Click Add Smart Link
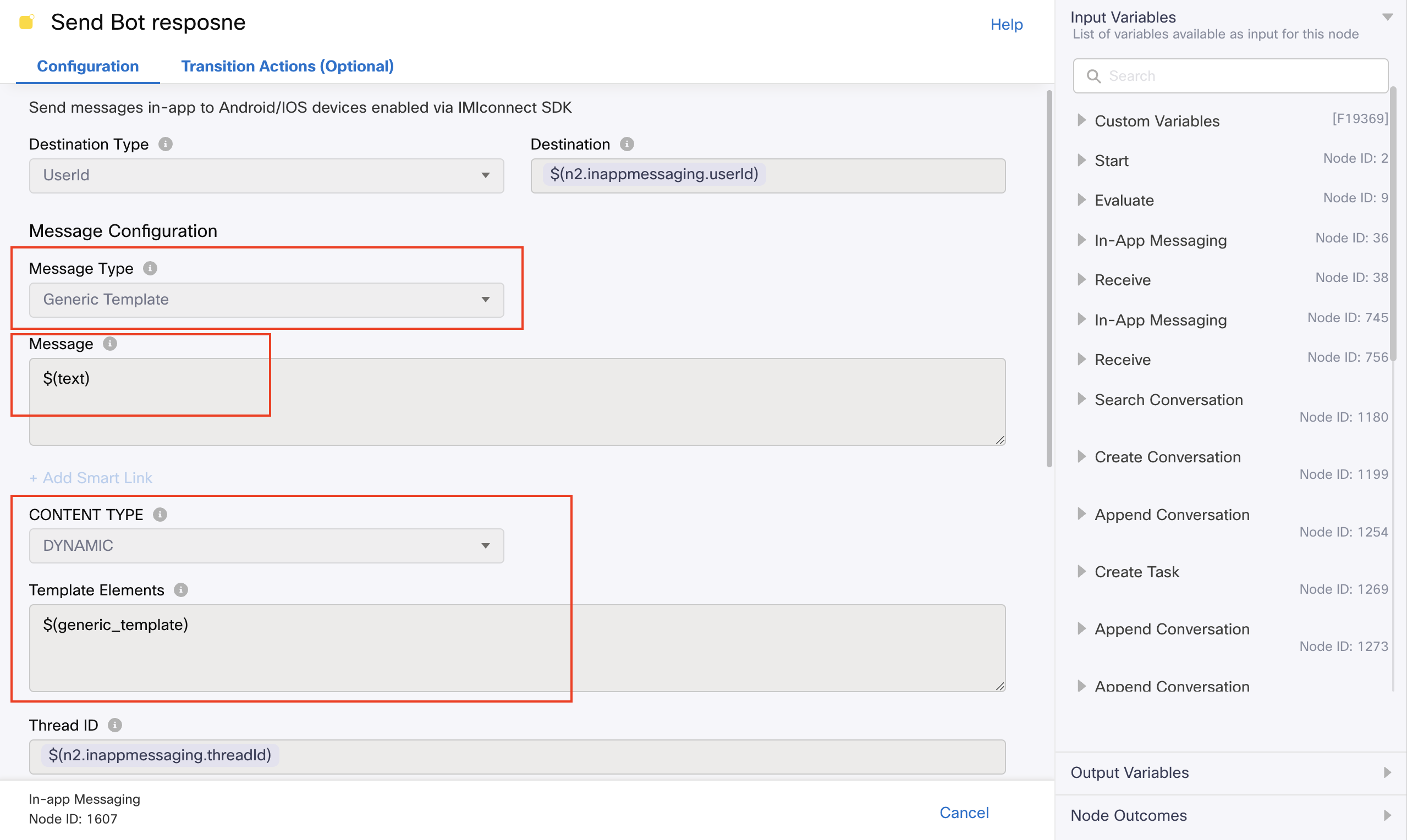The image size is (1407, 840). coord(91,478)
